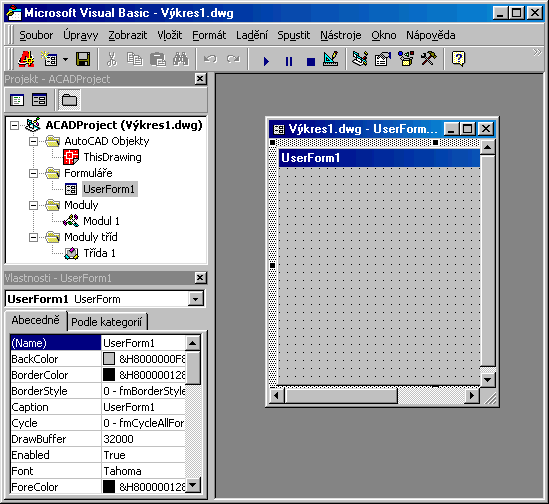The height and width of the screenshot is (504, 549).
Task: Open the Nástroje menu
Action: pyautogui.click(x=340, y=35)
